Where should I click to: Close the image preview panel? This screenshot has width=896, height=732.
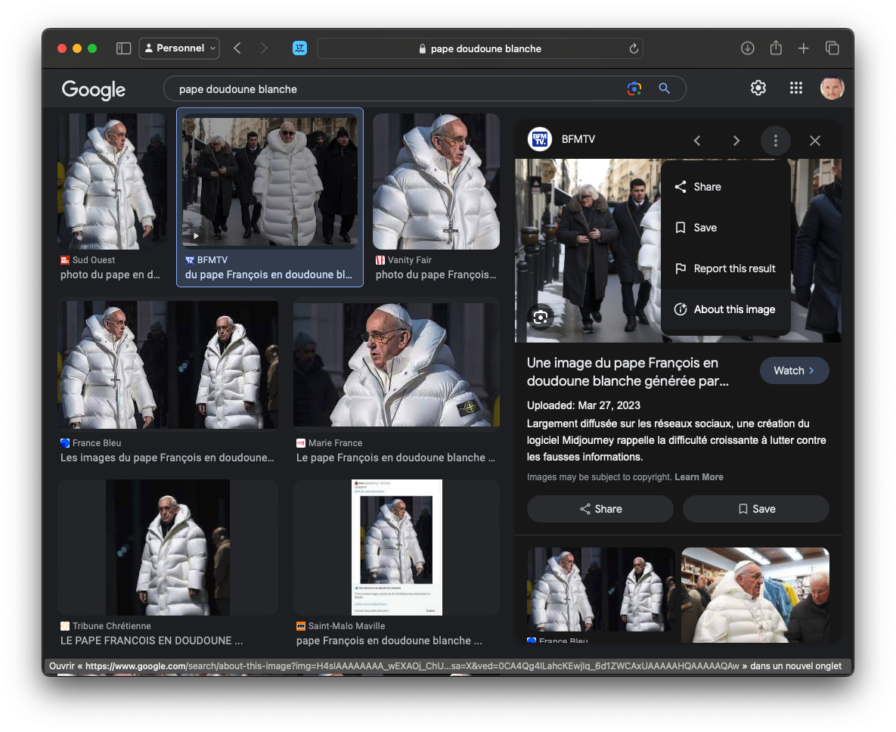(x=815, y=141)
